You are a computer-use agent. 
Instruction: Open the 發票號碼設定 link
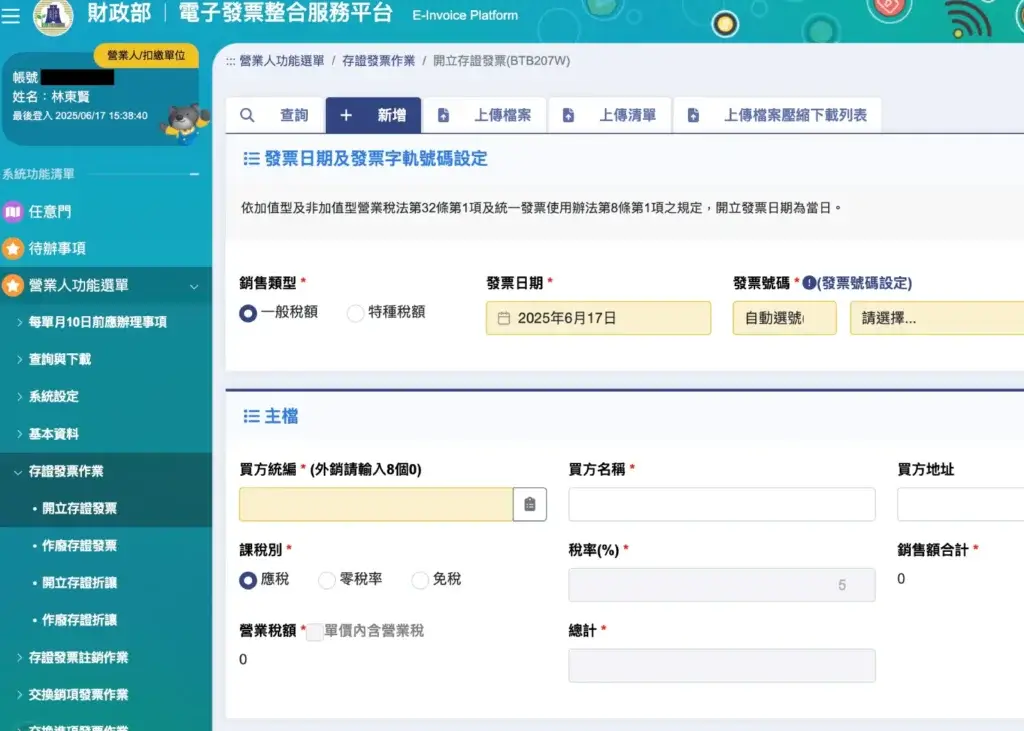point(865,283)
